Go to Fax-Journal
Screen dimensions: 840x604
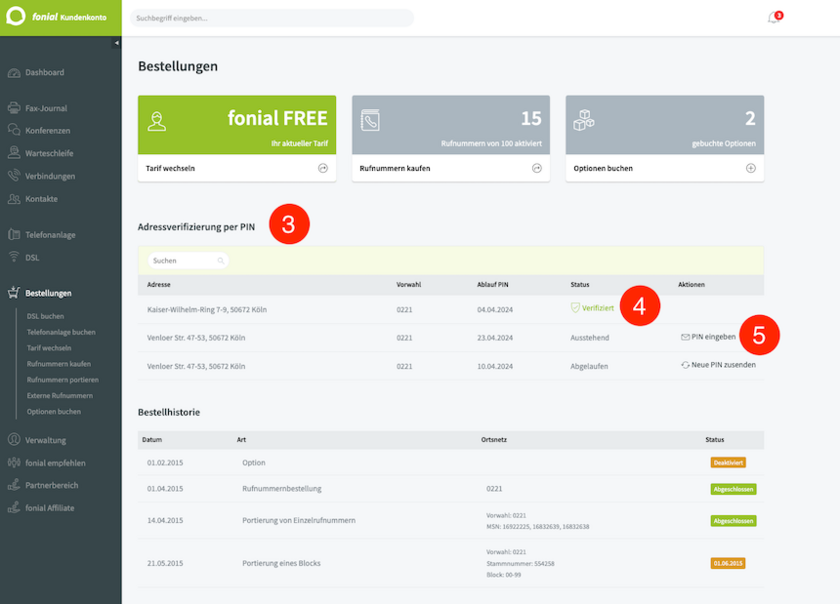(46, 108)
